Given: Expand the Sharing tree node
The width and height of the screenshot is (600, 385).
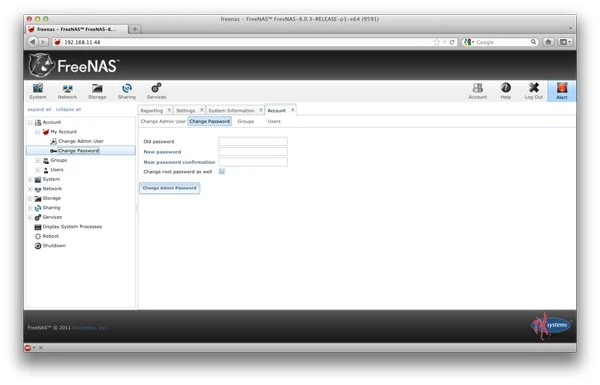Looking at the screenshot, I should 30,208.
